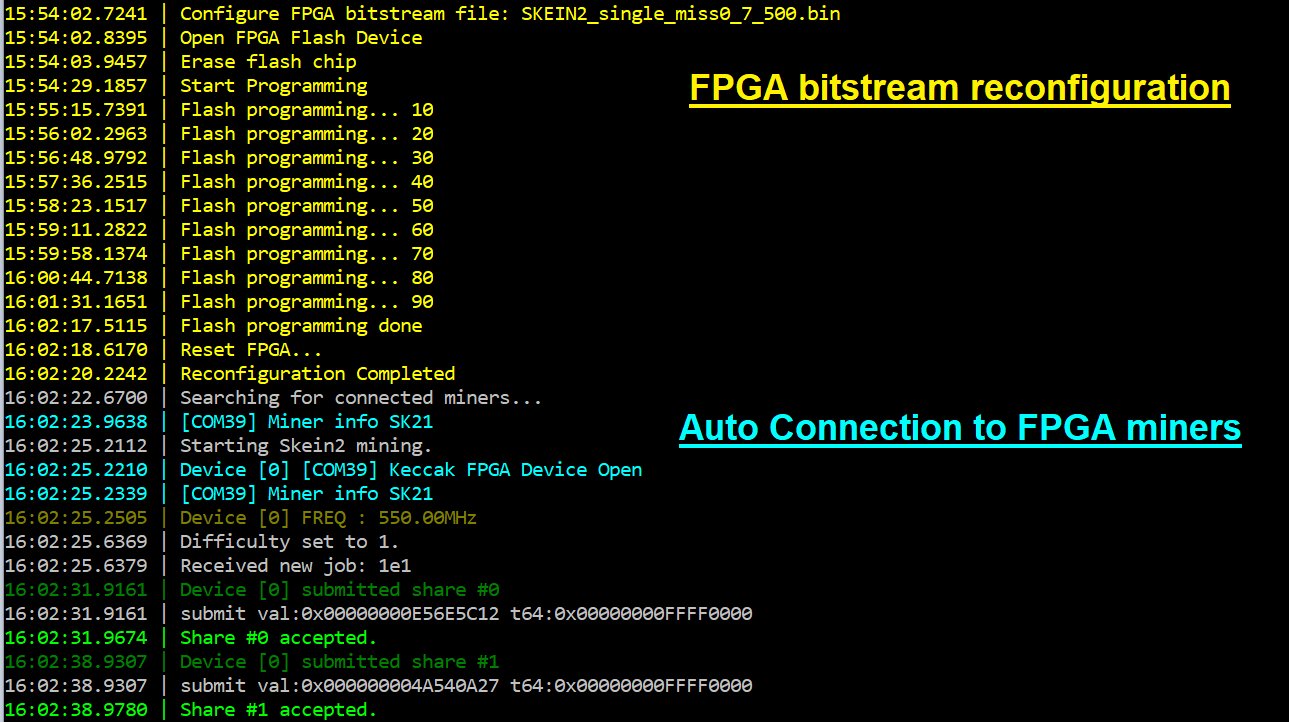Click the 'Flash programming... 60' line

coord(219,230)
